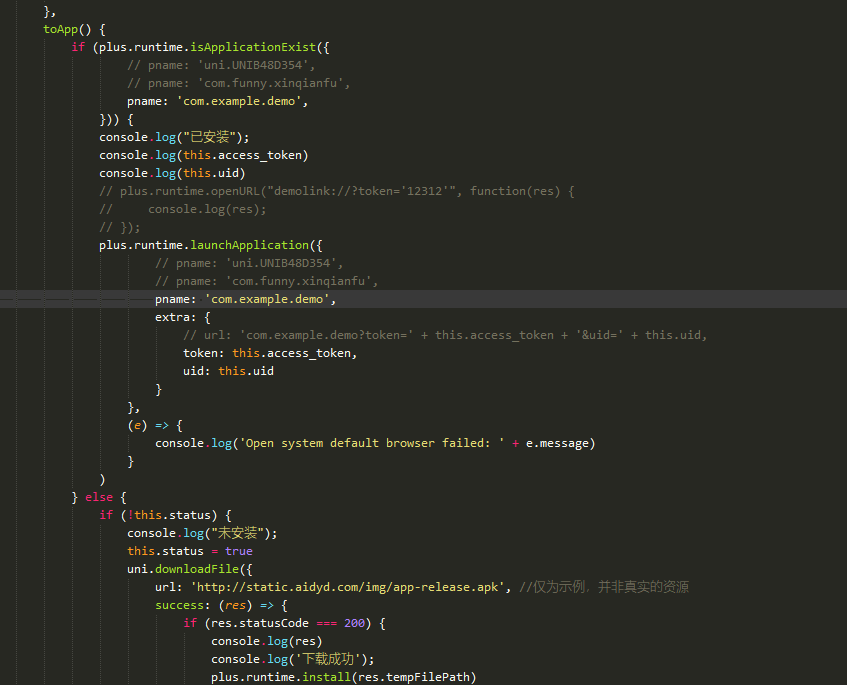Image resolution: width=847 pixels, height=685 pixels.
Task: Click pname 'com.example.demo' under isApplicationExist
Action: (x=217, y=101)
